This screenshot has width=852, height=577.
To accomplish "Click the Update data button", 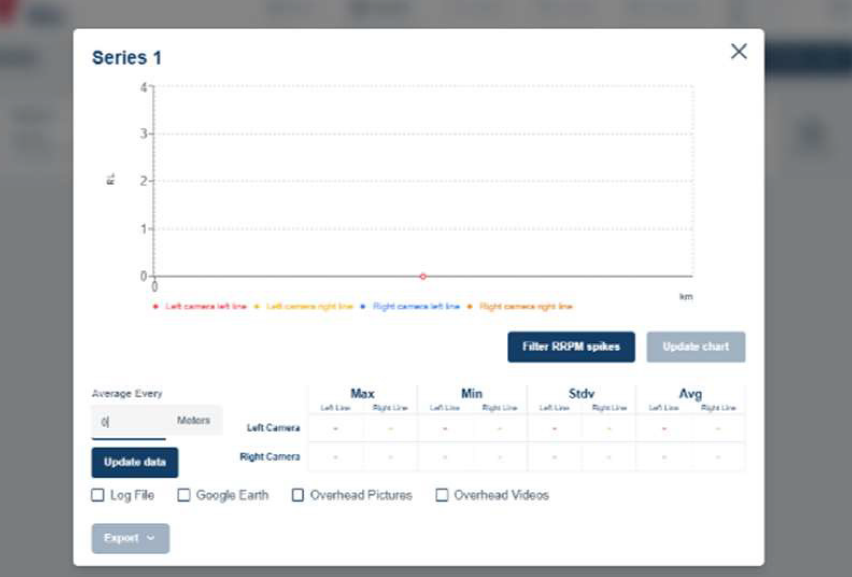I will coord(135,462).
